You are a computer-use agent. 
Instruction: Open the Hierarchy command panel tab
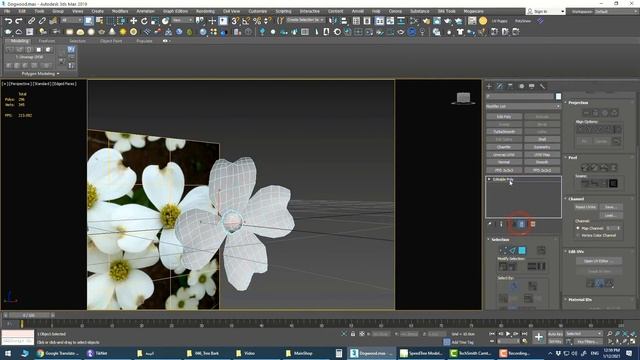coord(511,86)
